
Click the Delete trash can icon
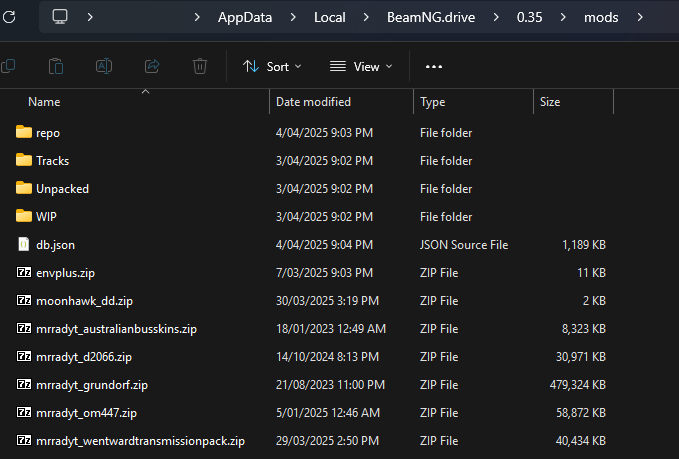coord(200,66)
